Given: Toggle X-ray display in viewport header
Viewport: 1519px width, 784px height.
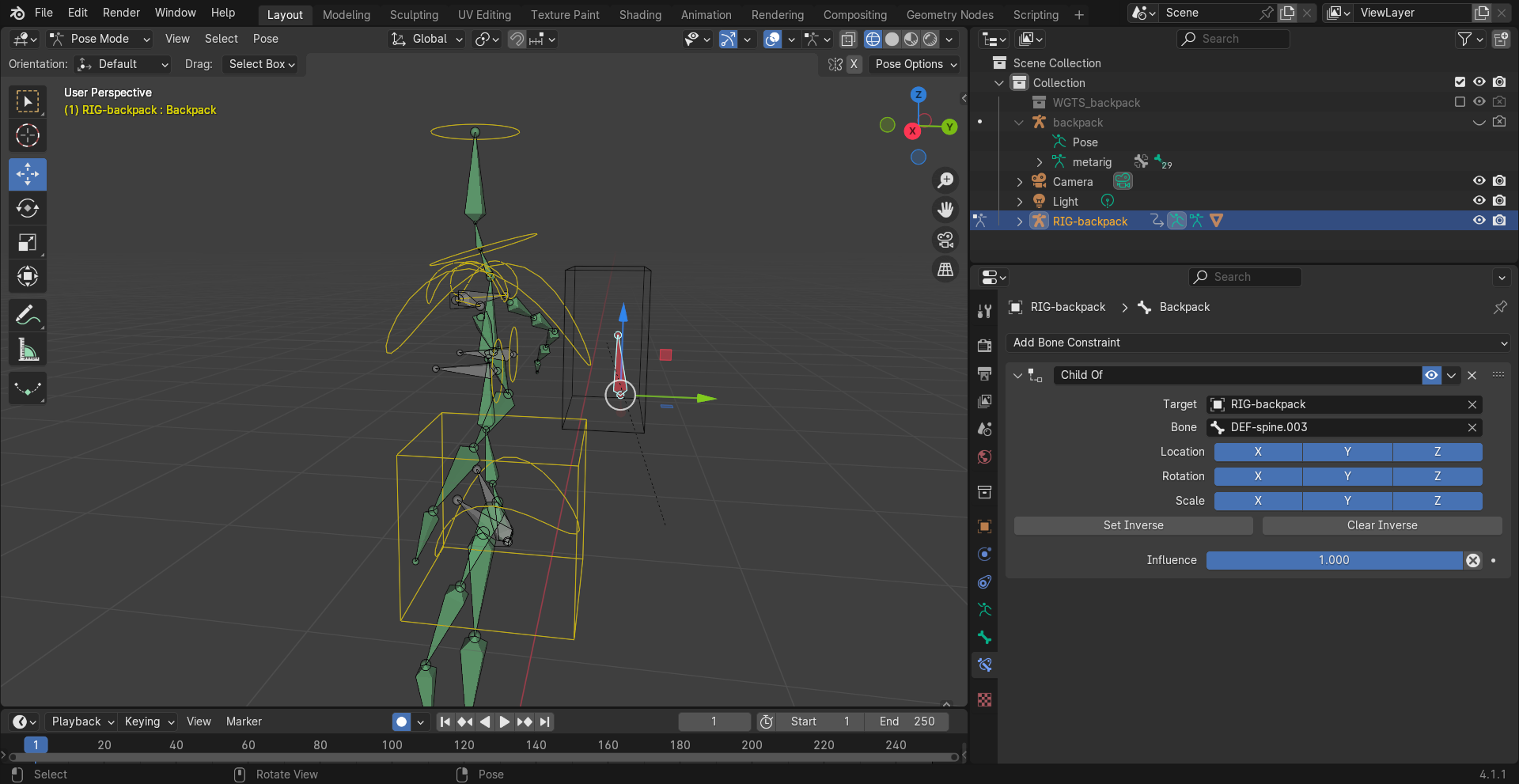Looking at the screenshot, I should [x=848, y=39].
